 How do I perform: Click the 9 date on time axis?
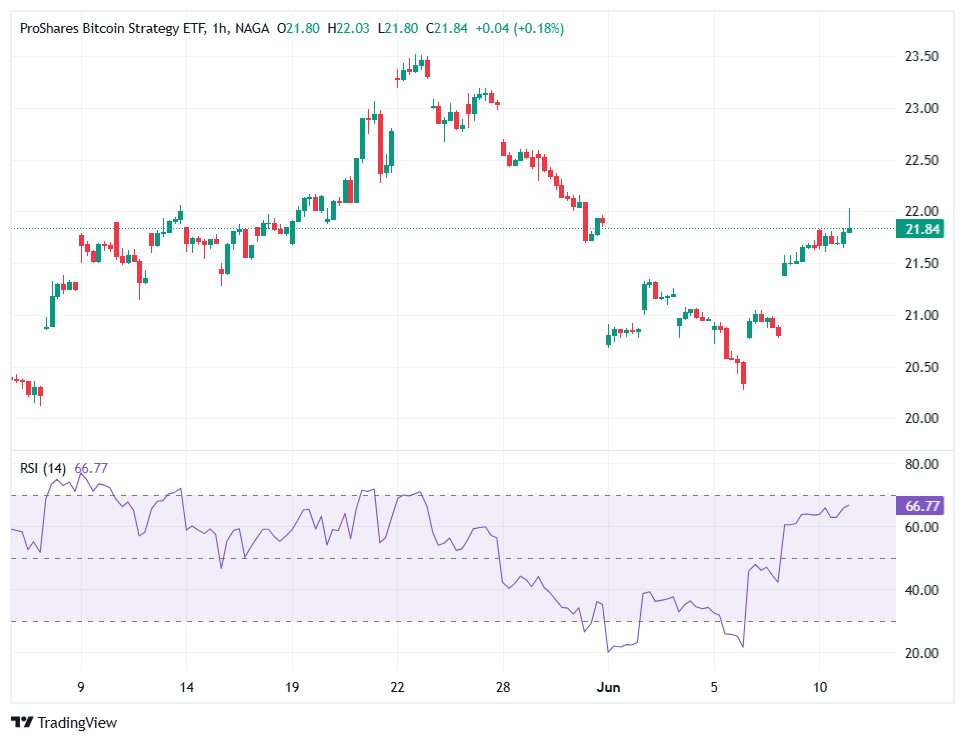tap(81, 688)
